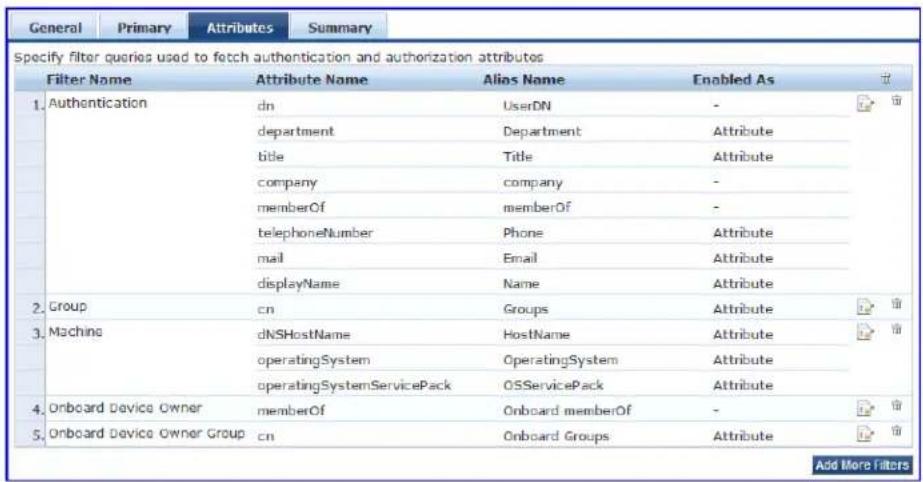This screenshot has width=923, height=482.
Task: Click the Name alias for displayName
Action: tap(521, 284)
